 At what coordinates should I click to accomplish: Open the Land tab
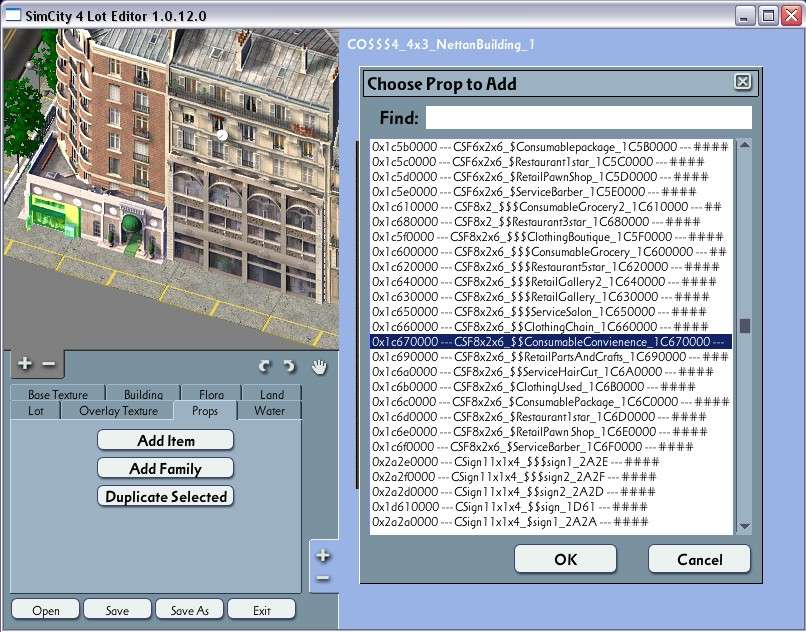[x=272, y=394]
